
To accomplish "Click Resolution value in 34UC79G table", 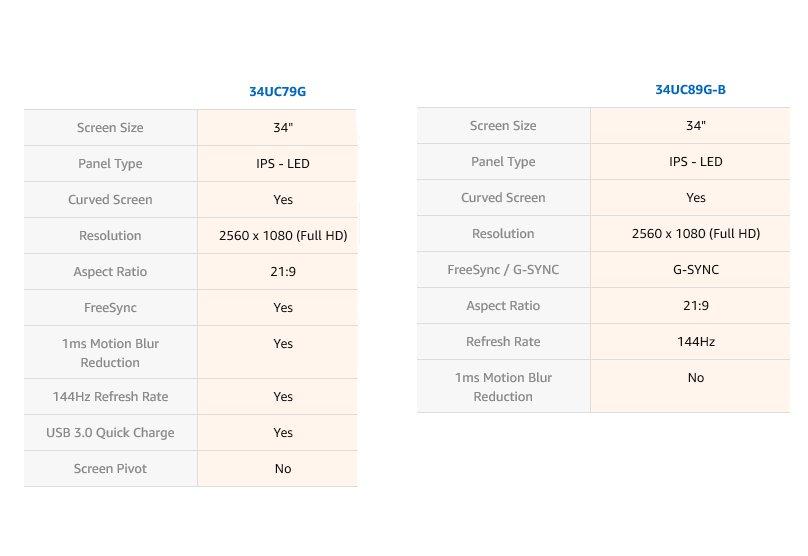I will [283, 236].
